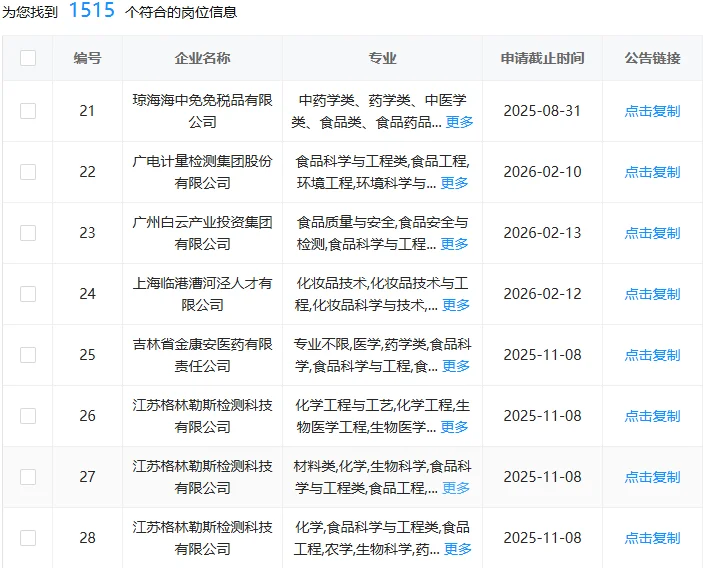Click 点击复制 for row 27
703x568 pixels.
(652, 477)
